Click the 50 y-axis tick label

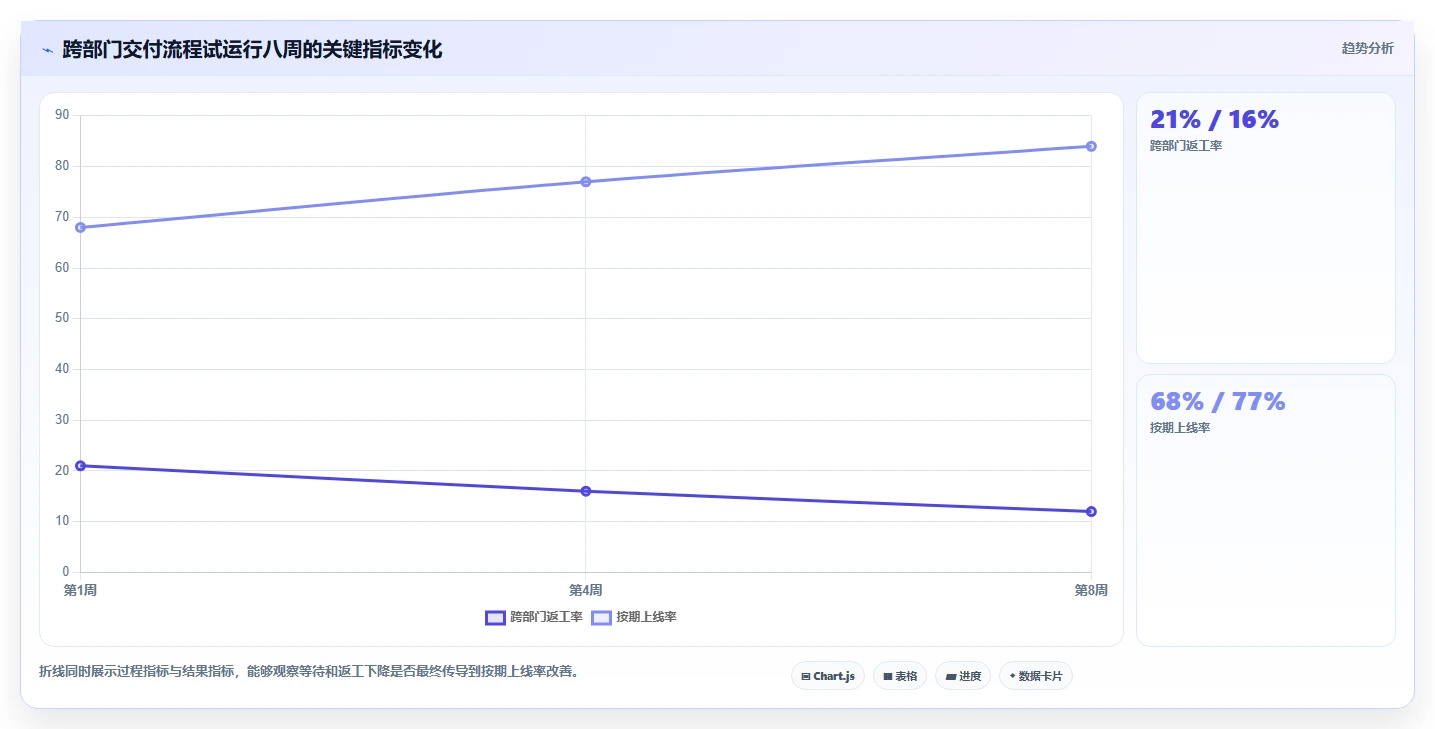click(x=62, y=318)
